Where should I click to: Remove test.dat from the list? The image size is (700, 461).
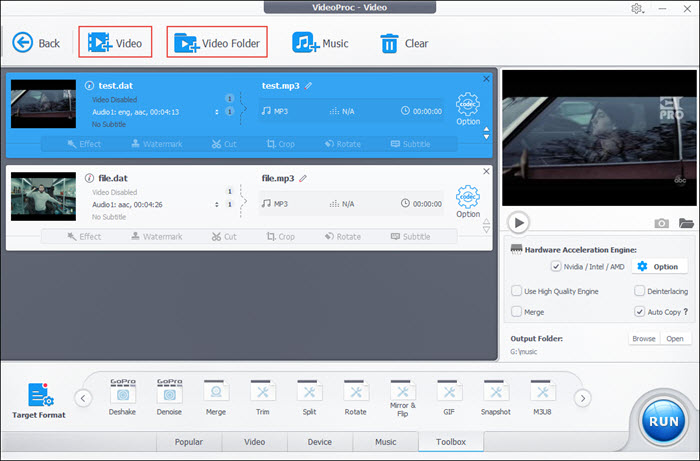tap(486, 79)
